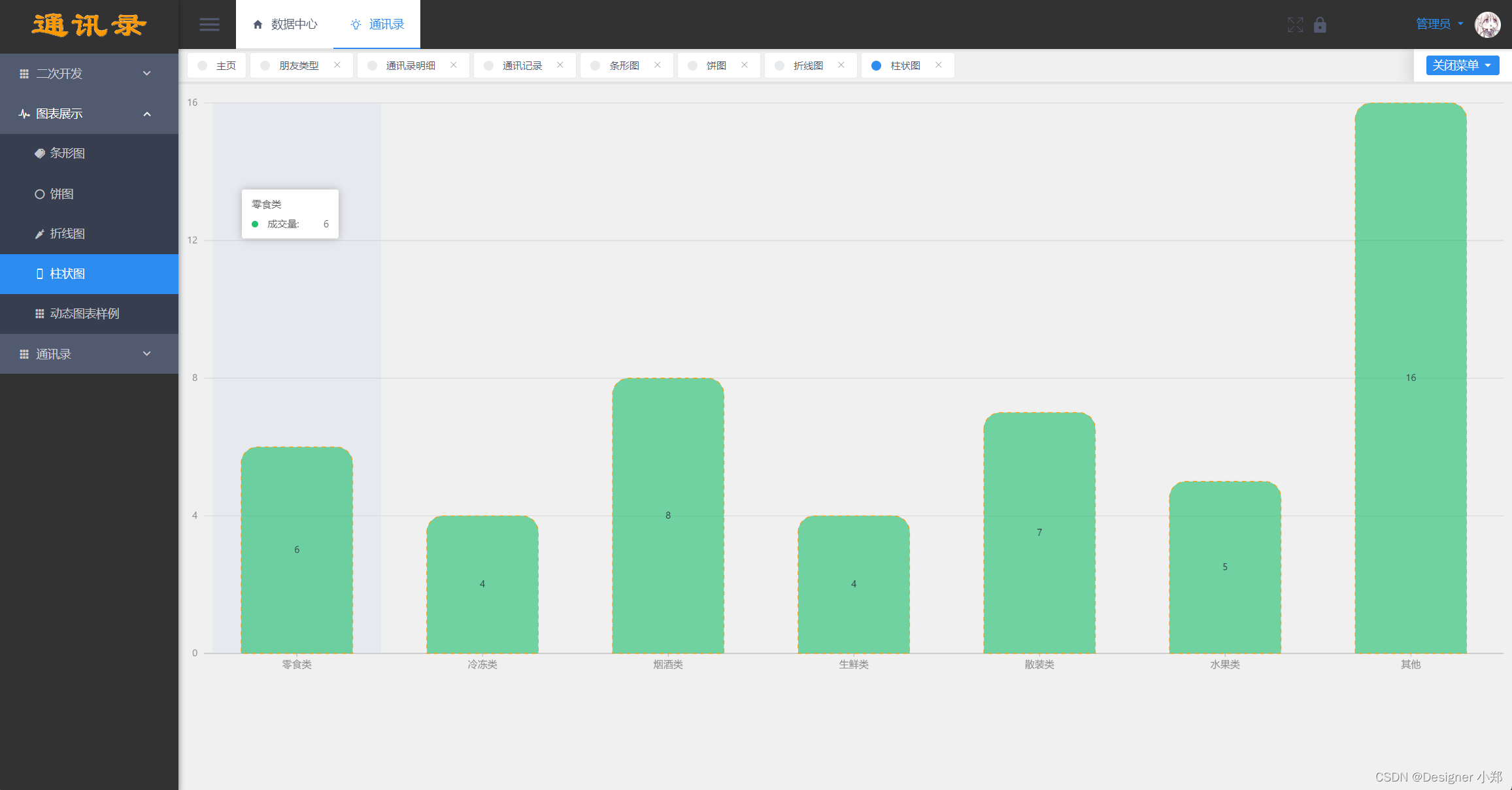
Task: Select the 饼图 tab radio dot
Action: pos(693,65)
